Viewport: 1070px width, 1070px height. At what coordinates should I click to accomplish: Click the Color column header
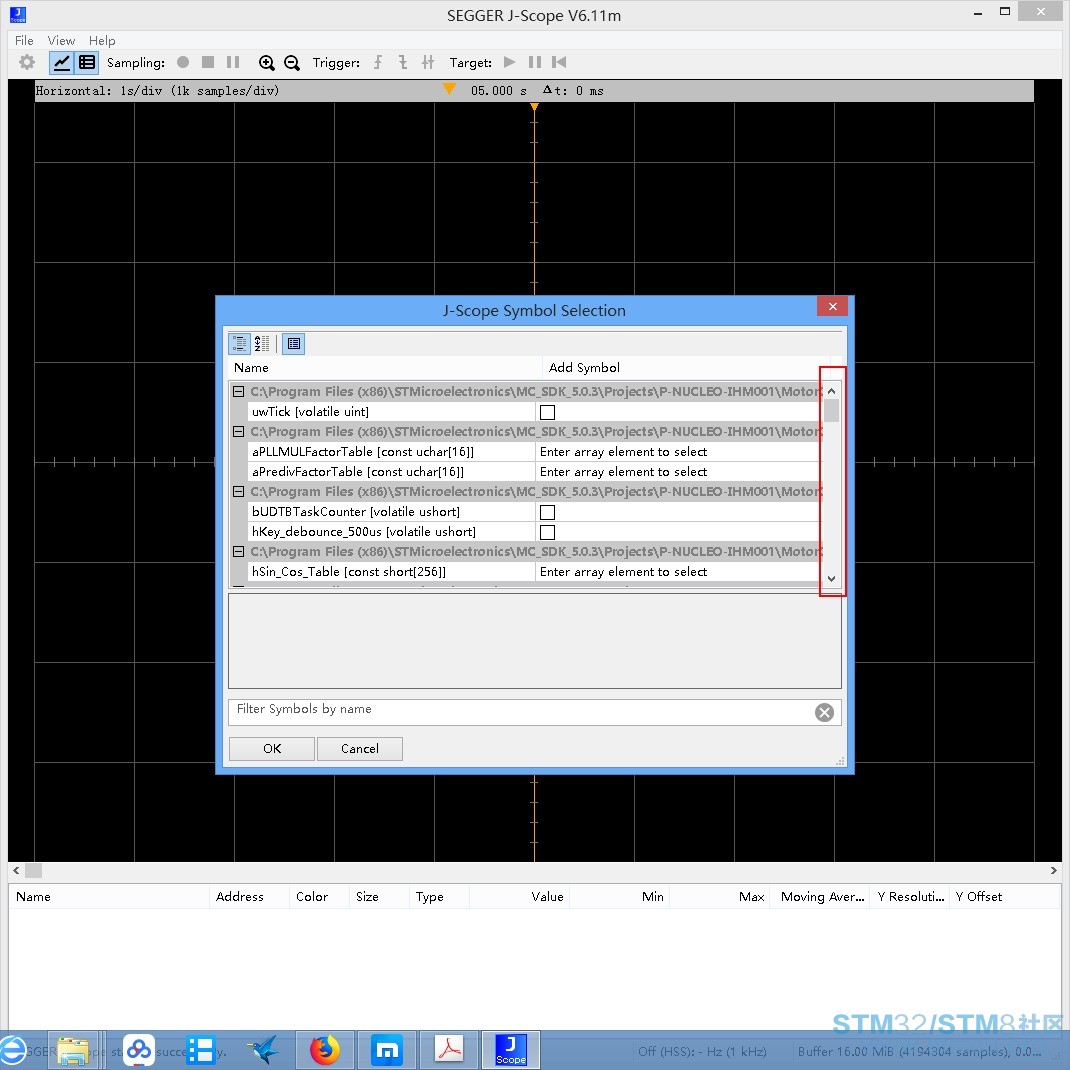click(x=319, y=897)
